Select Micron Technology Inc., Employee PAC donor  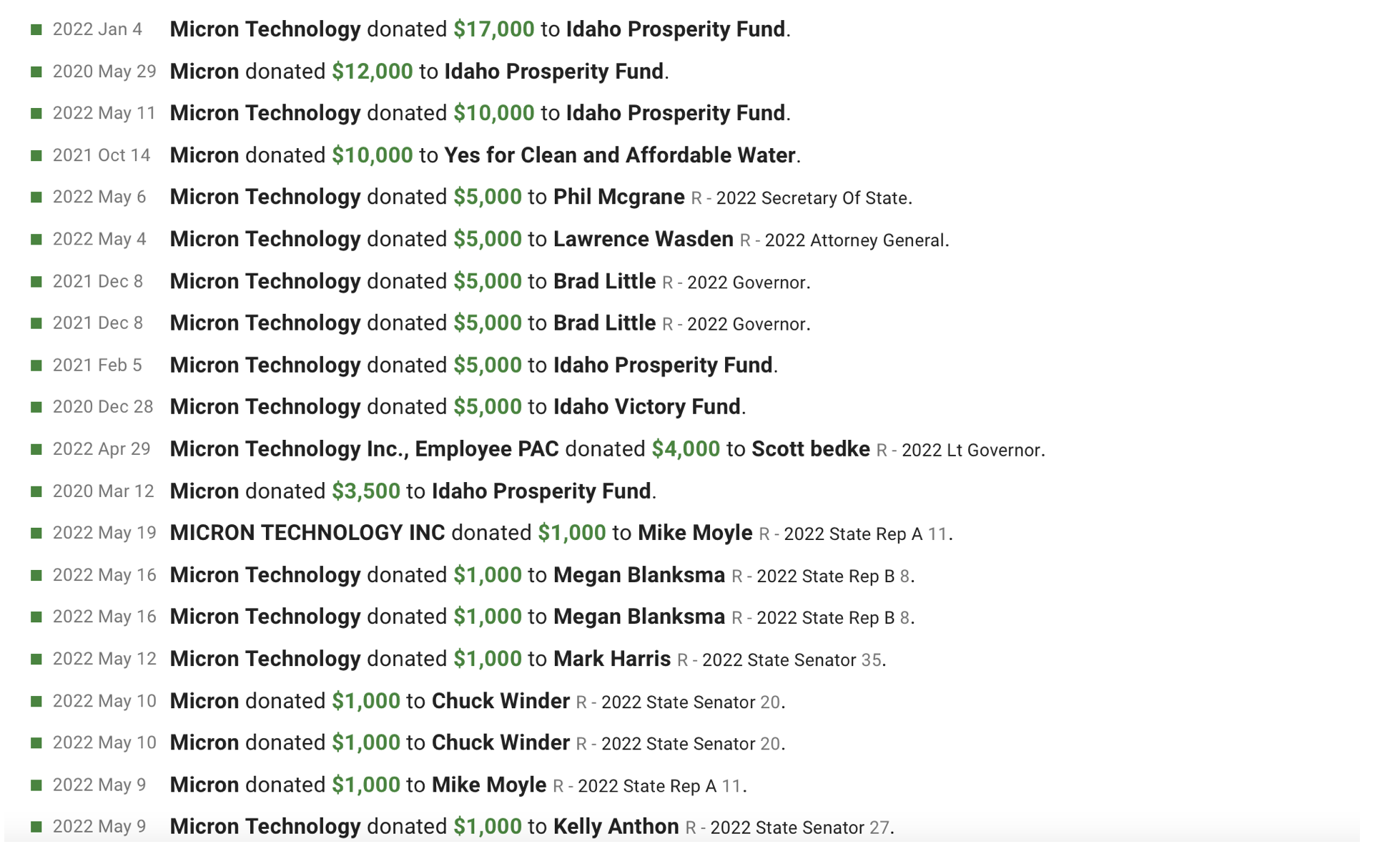pyautogui.click(x=365, y=449)
